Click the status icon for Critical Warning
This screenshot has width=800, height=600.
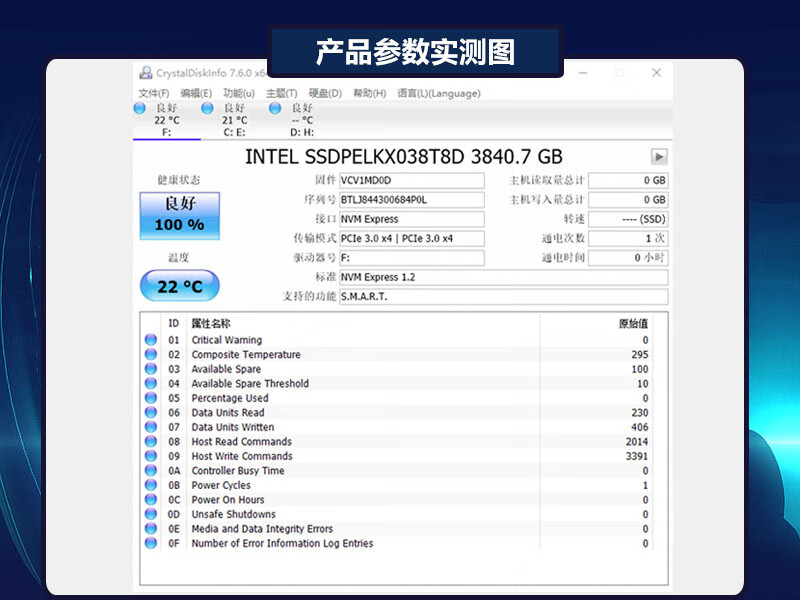[151, 340]
